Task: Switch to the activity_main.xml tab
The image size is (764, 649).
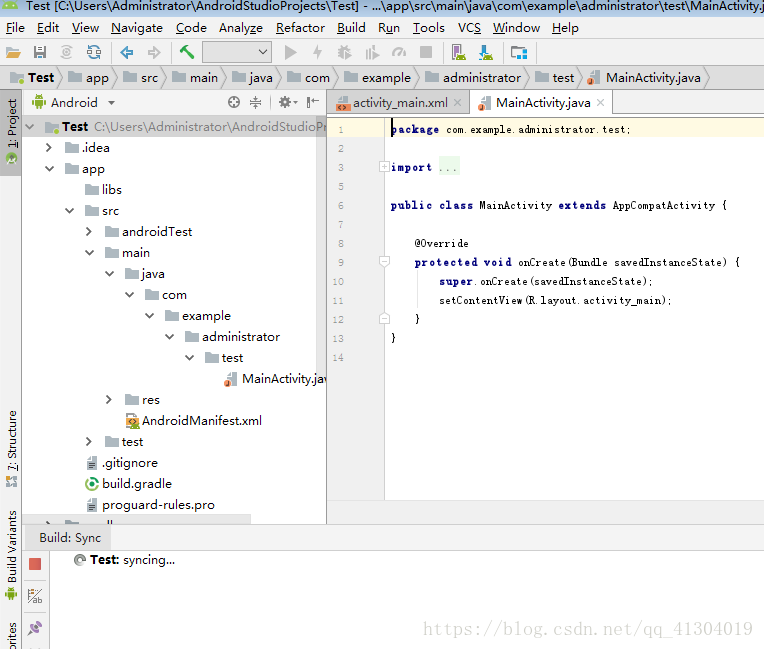Action: point(400,103)
